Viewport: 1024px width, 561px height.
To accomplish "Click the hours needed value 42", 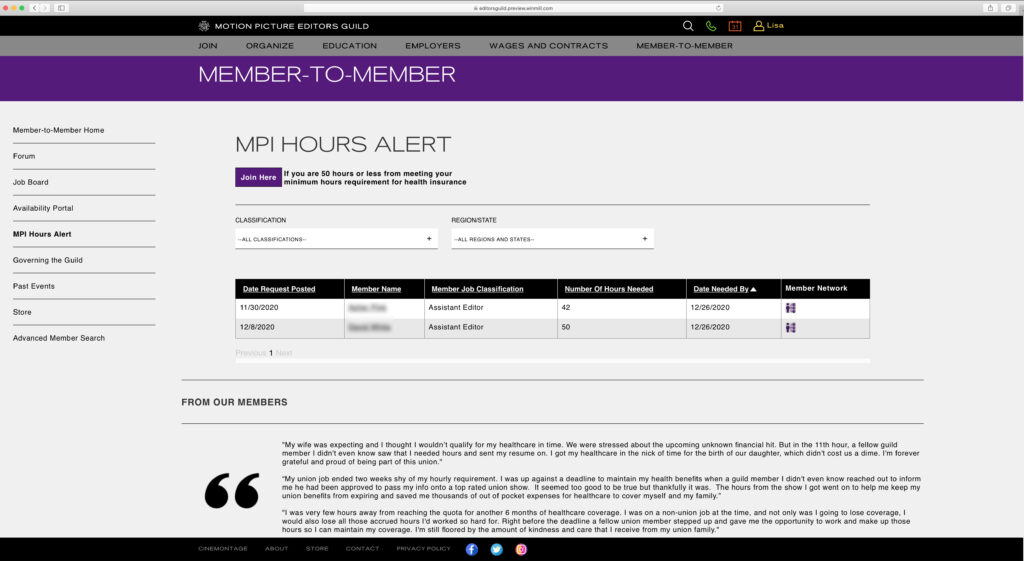I will pos(566,308).
